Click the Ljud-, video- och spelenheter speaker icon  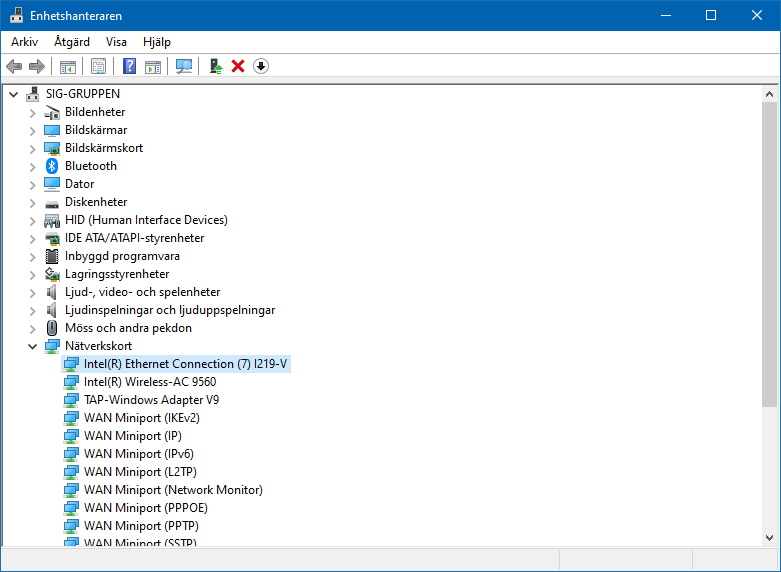pos(51,292)
